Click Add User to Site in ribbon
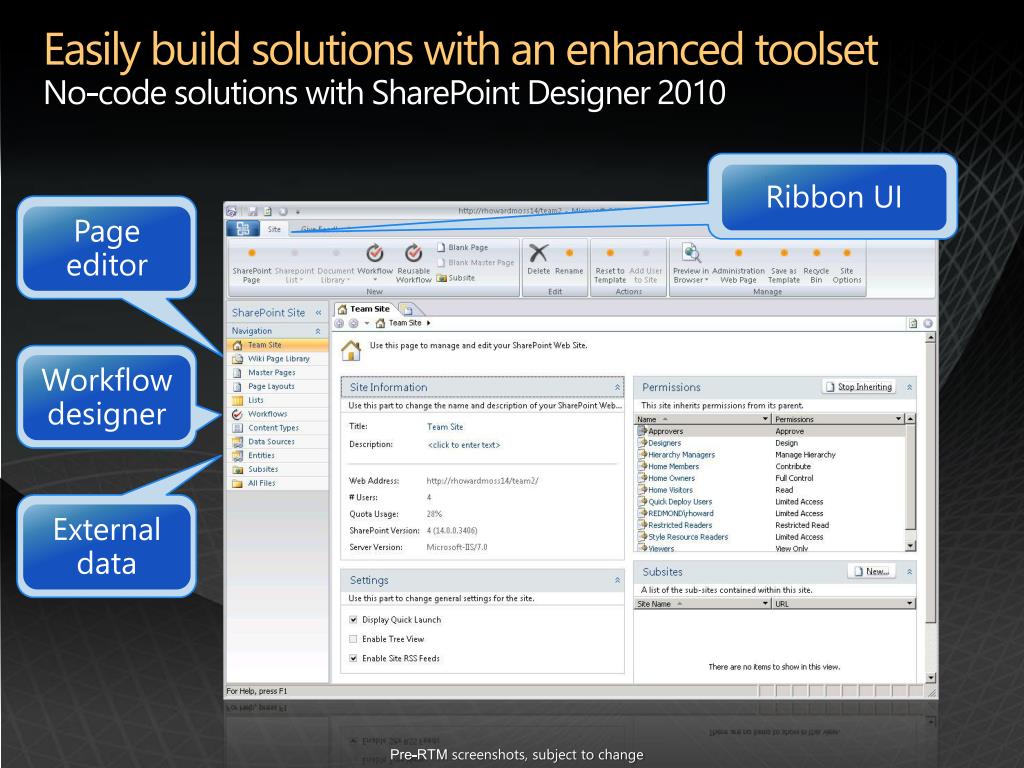Viewport: 1024px width, 768px height. coord(646,265)
